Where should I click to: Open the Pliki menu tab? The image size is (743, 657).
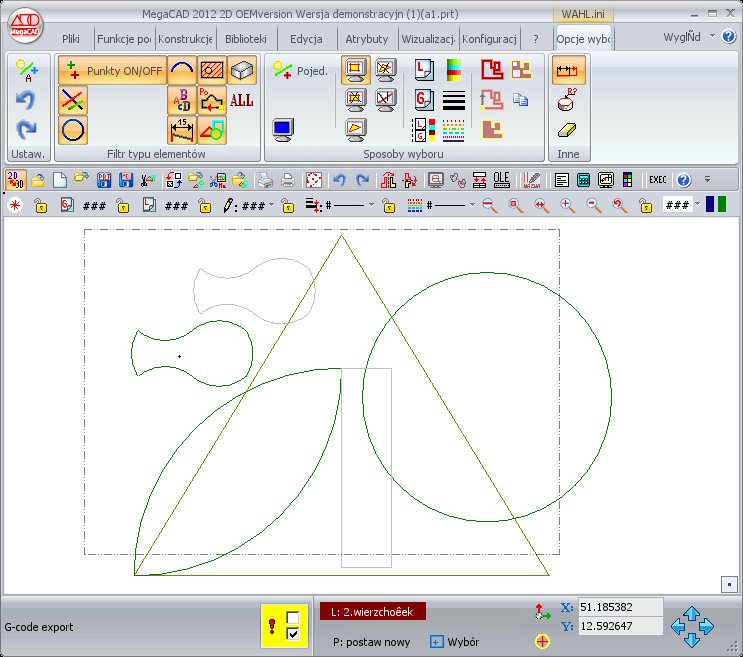[x=71, y=39]
